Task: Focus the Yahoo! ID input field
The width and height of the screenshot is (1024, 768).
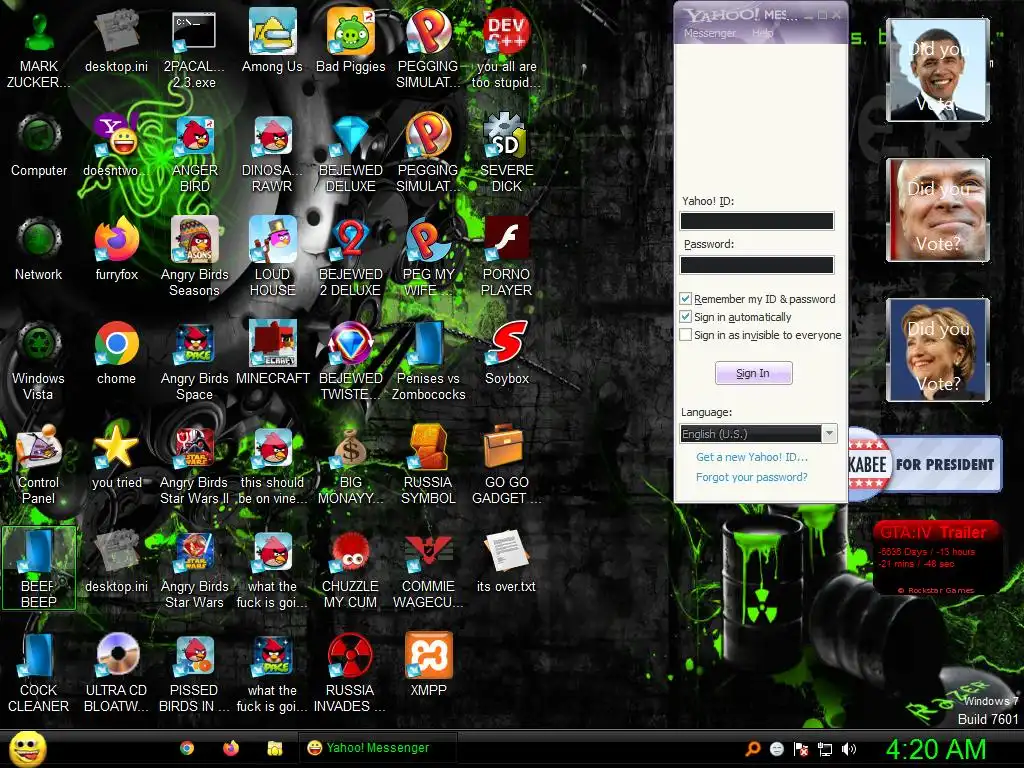Action: [757, 221]
